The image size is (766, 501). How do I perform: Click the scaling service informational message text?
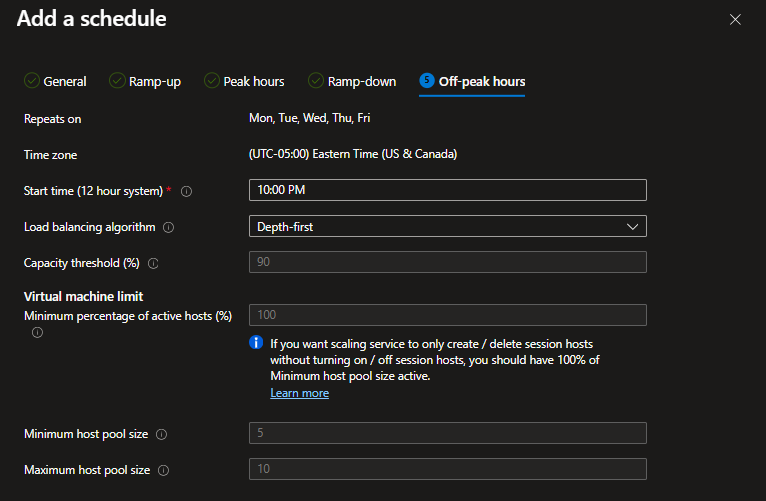[x=435, y=360]
